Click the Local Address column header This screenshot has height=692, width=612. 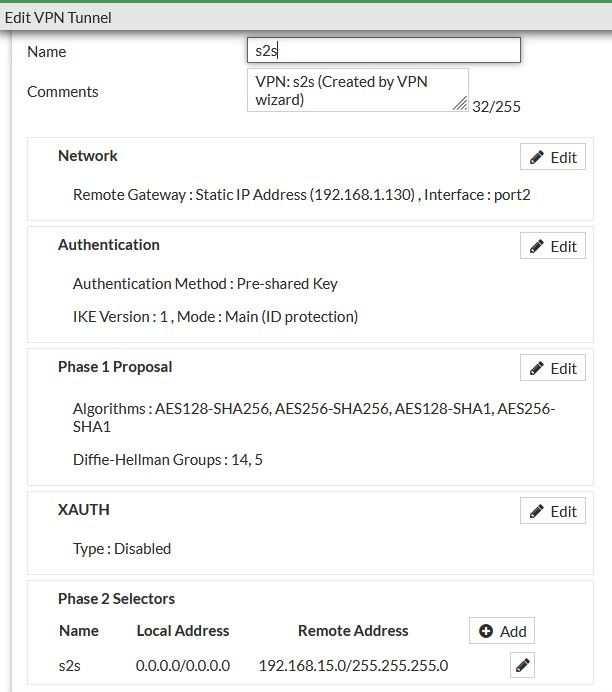[x=183, y=631]
